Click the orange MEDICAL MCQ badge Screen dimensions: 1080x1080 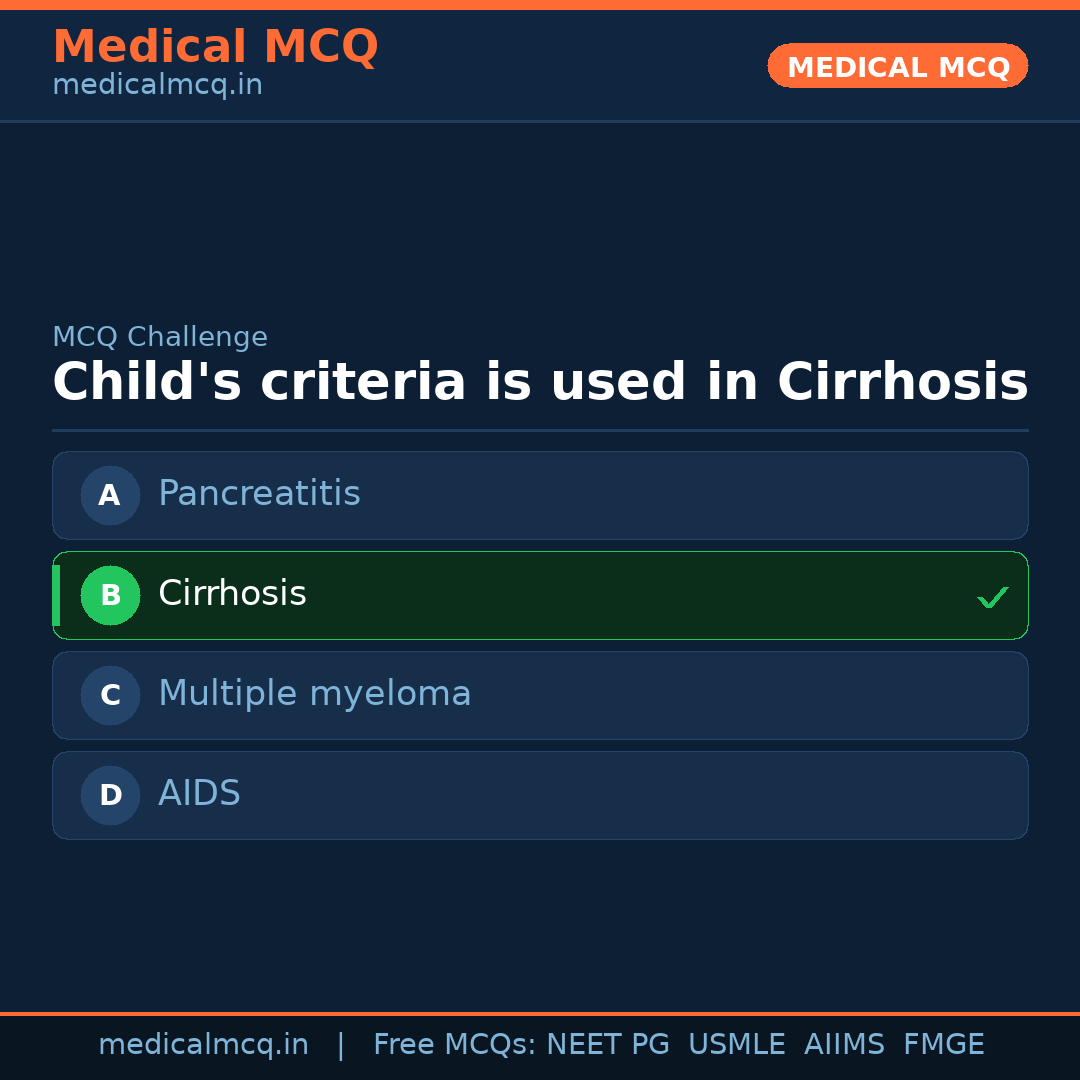pos(897,67)
